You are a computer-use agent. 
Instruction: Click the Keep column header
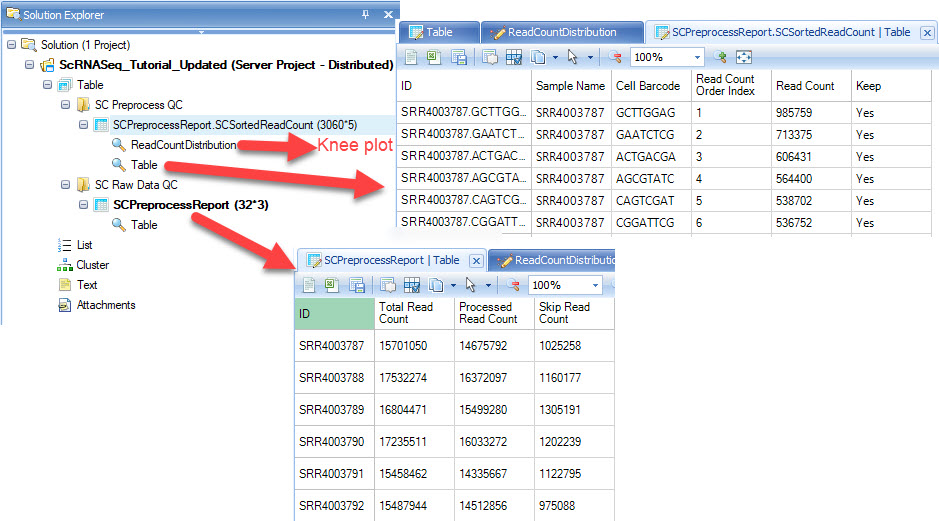(x=891, y=86)
